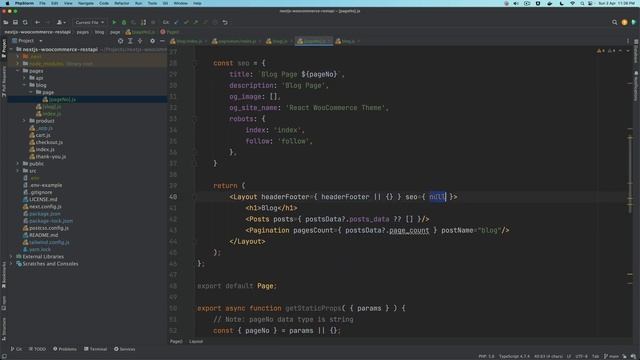Save all with the disk toolbar icon
Screen dimensions: 640x360
15,22
